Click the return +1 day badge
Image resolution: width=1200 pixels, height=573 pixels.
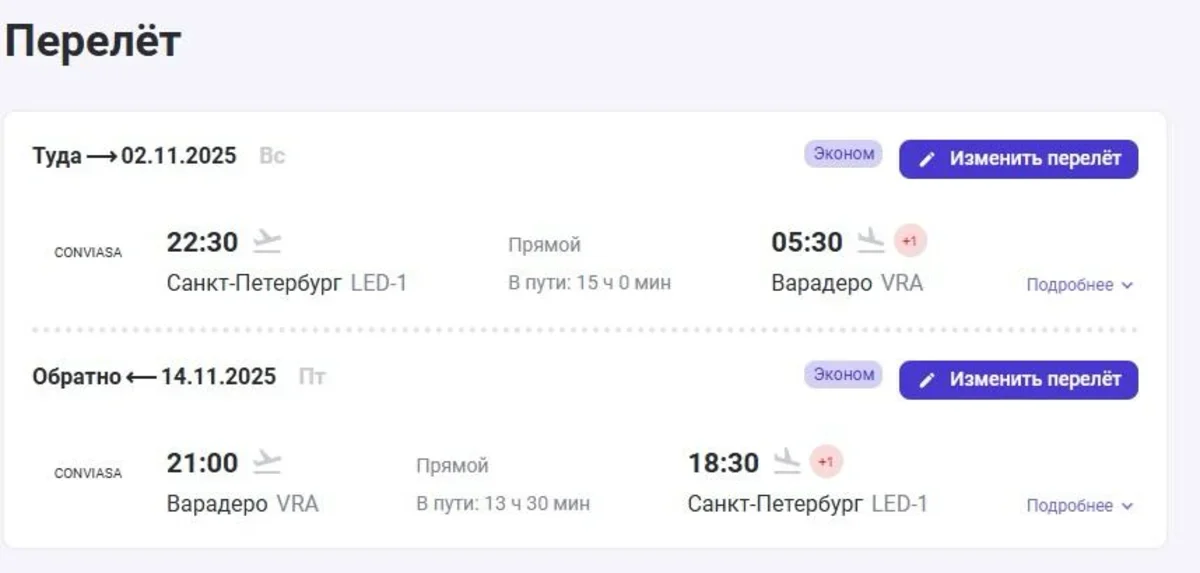pyautogui.click(x=826, y=462)
